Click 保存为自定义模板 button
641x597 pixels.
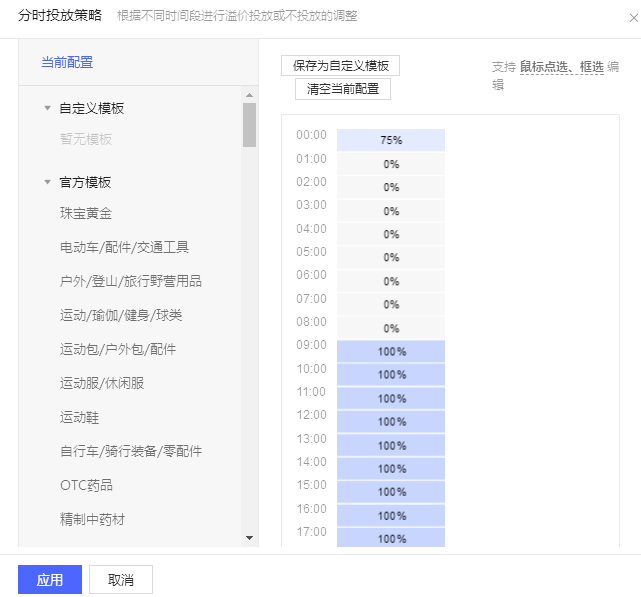[x=341, y=65]
